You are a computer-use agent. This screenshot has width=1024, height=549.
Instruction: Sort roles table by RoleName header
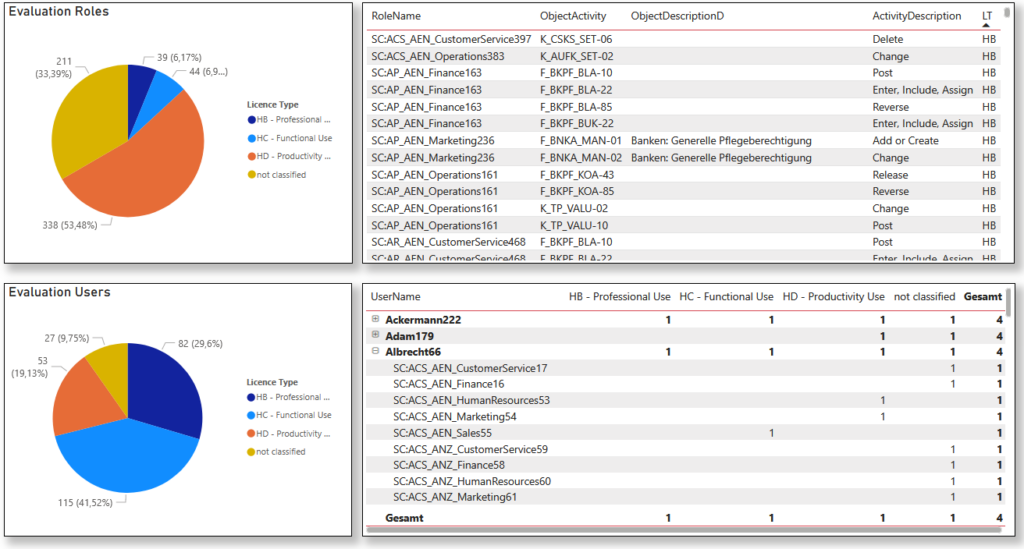coord(396,17)
